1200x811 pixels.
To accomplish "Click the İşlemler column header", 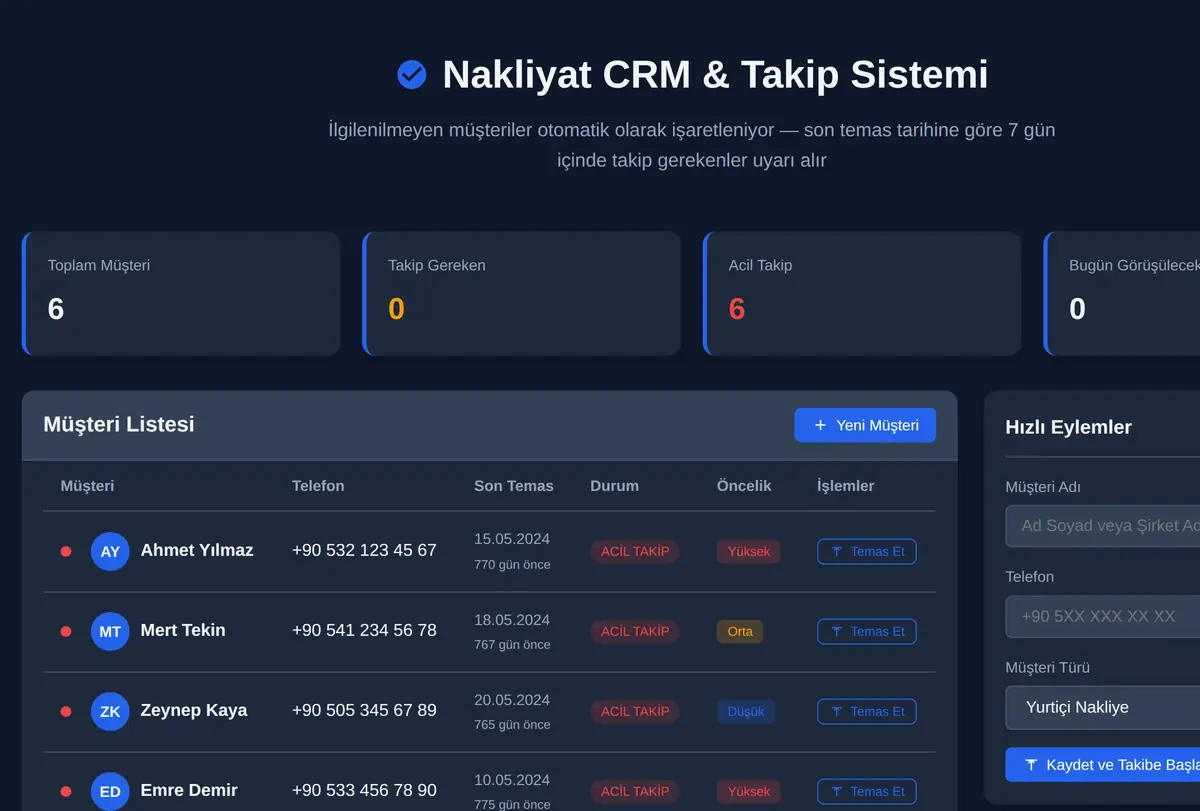I will tap(845, 486).
